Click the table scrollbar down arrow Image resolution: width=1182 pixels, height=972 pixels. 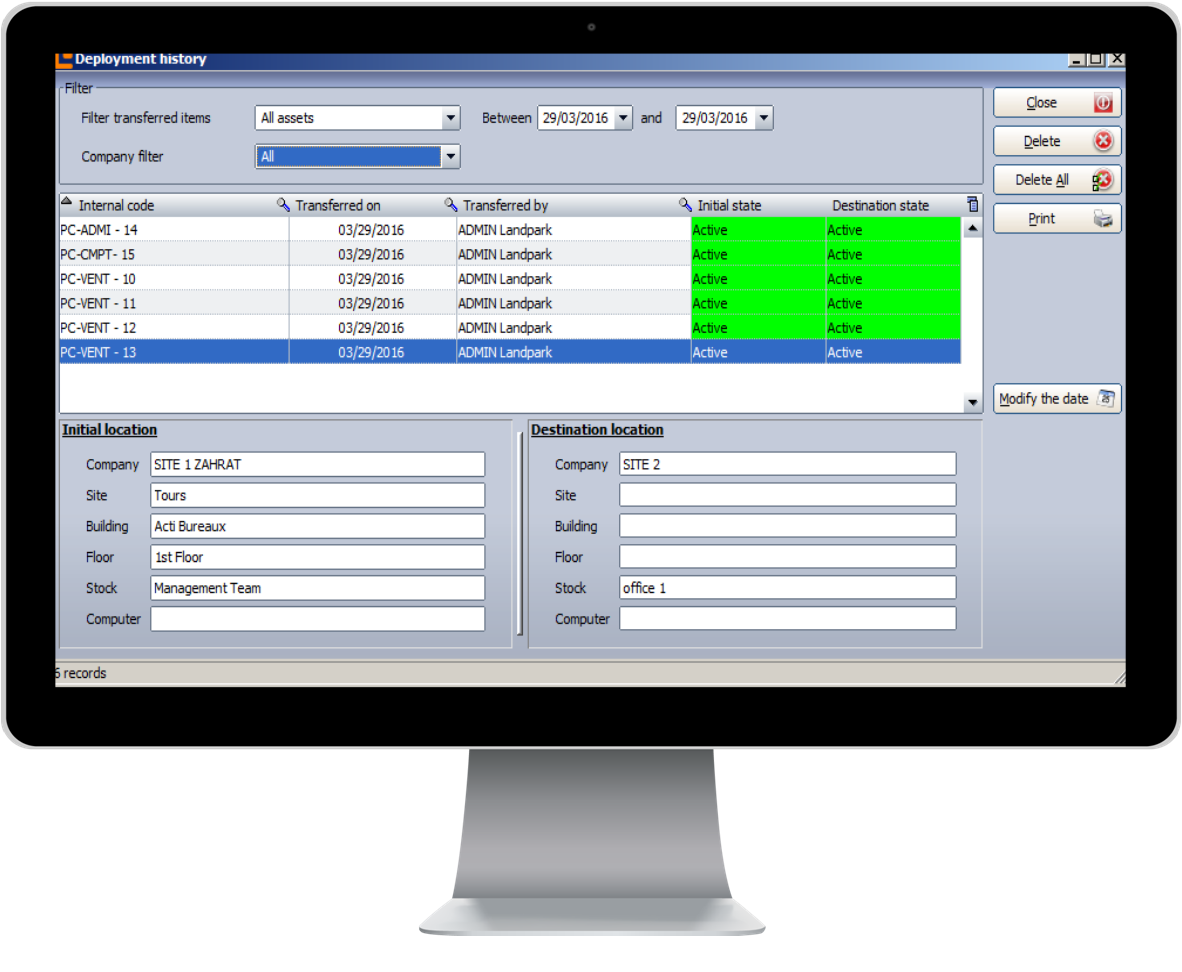[972, 403]
